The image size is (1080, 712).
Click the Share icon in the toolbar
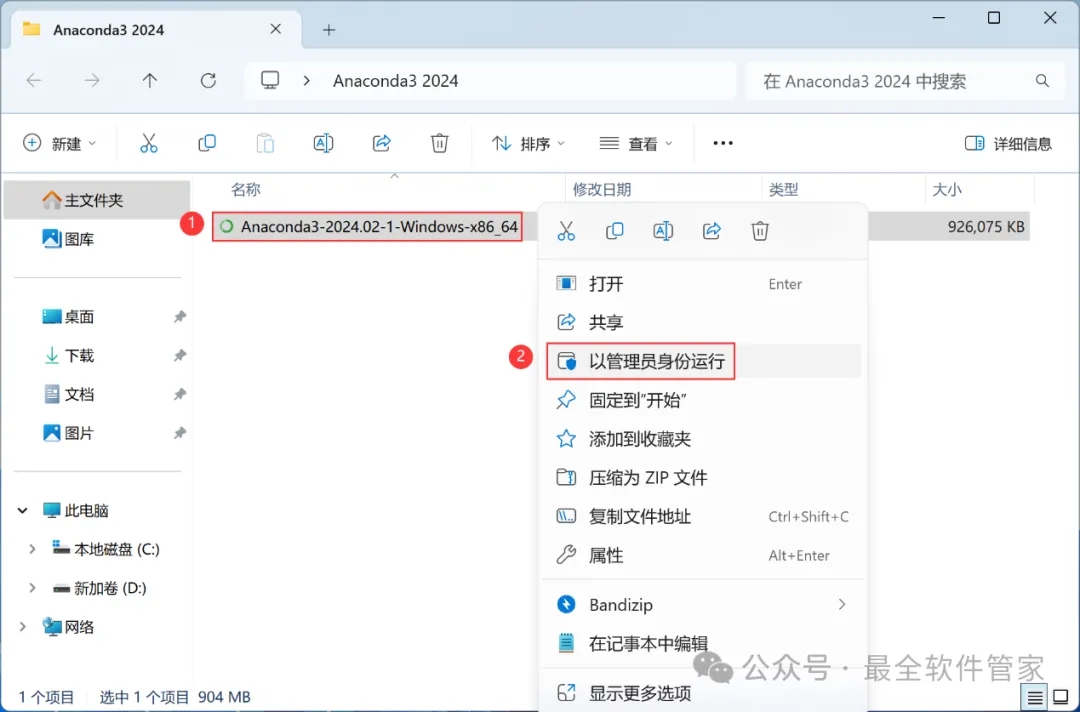tap(382, 143)
